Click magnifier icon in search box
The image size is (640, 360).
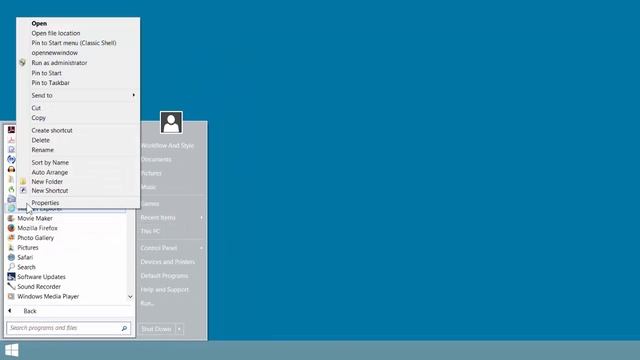click(124, 328)
